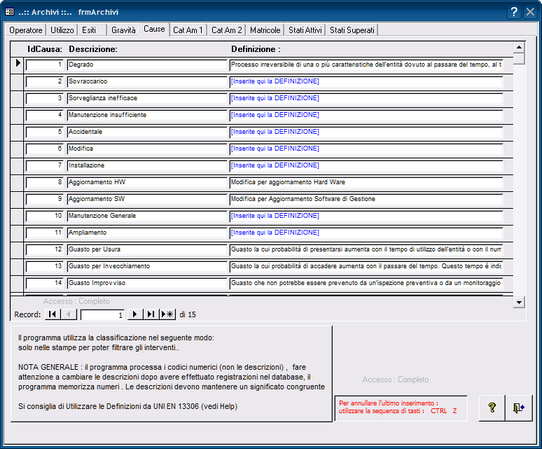Viewport: 542px width, 449px height.
Task: Click the scrollbar thumb of records list
Action: 519,58
